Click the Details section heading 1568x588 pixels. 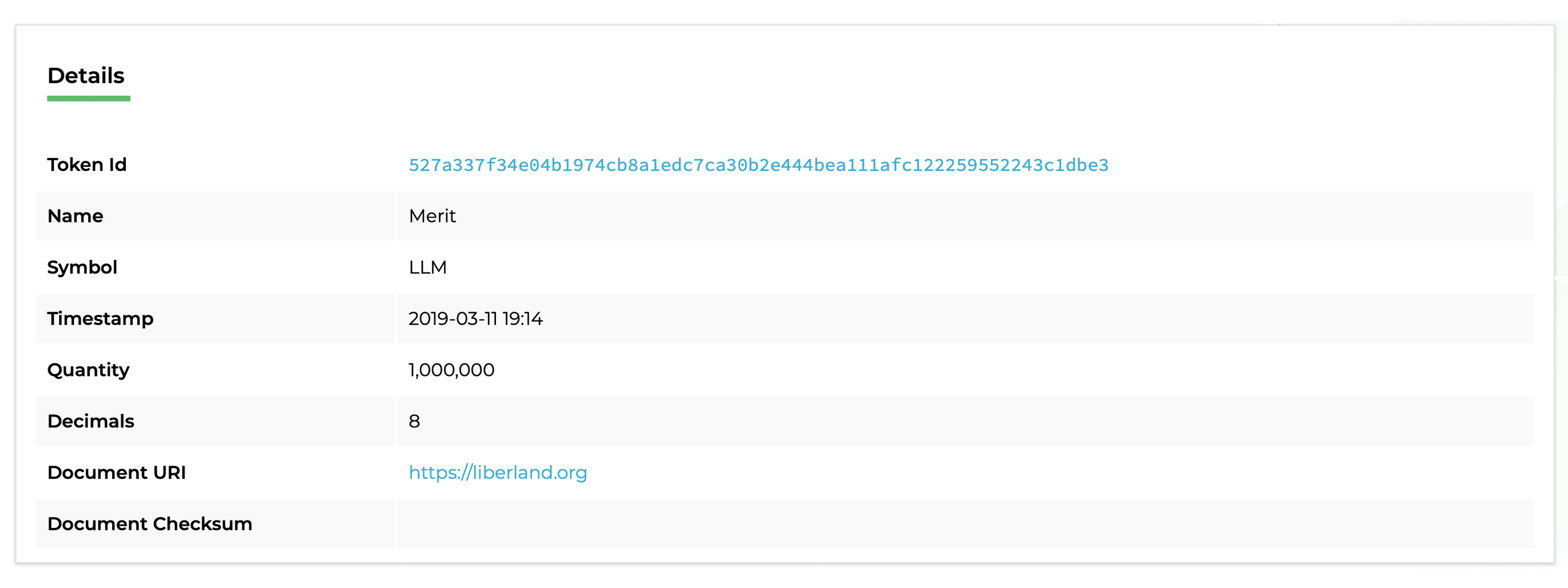tap(86, 75)
